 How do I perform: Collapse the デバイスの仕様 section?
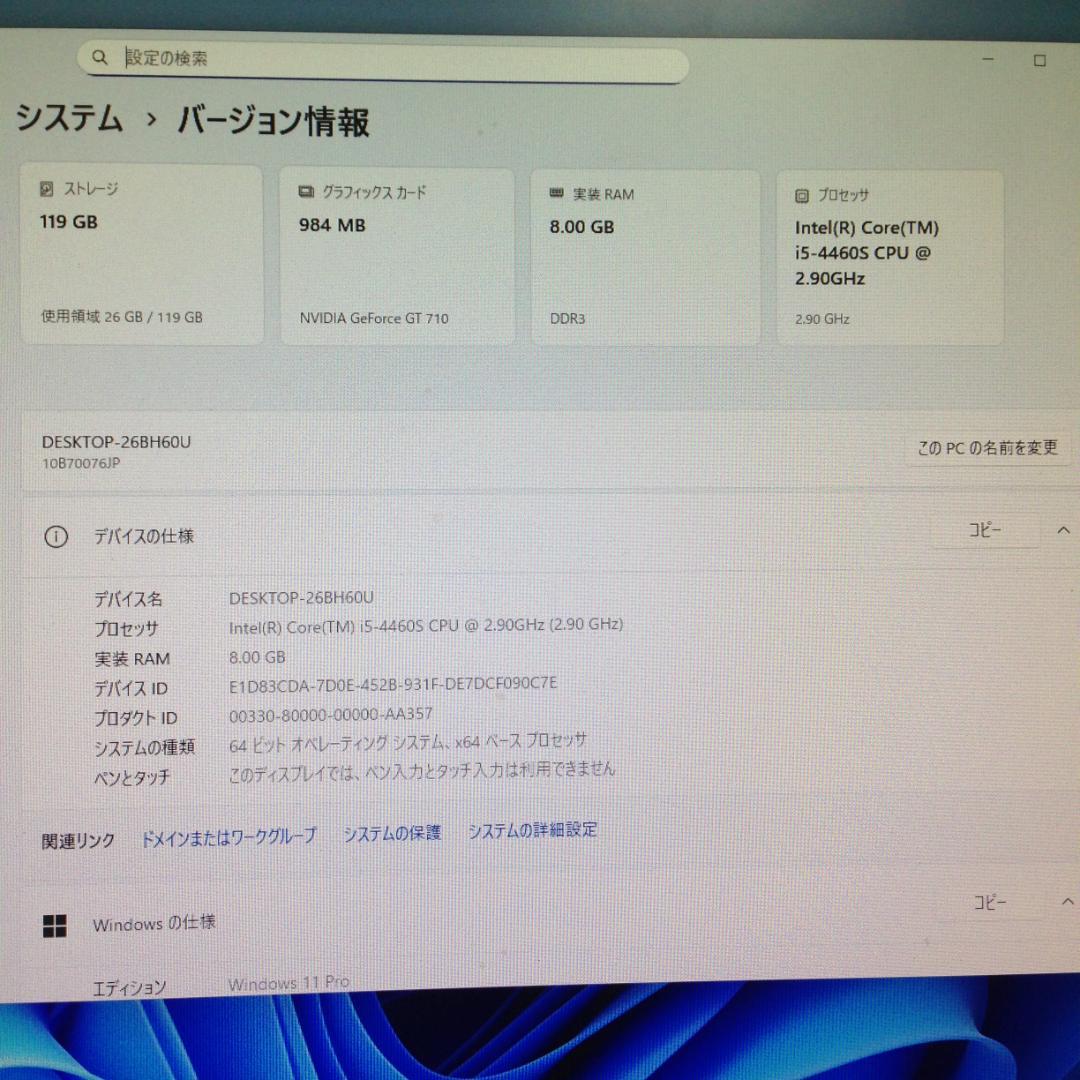1063,530
